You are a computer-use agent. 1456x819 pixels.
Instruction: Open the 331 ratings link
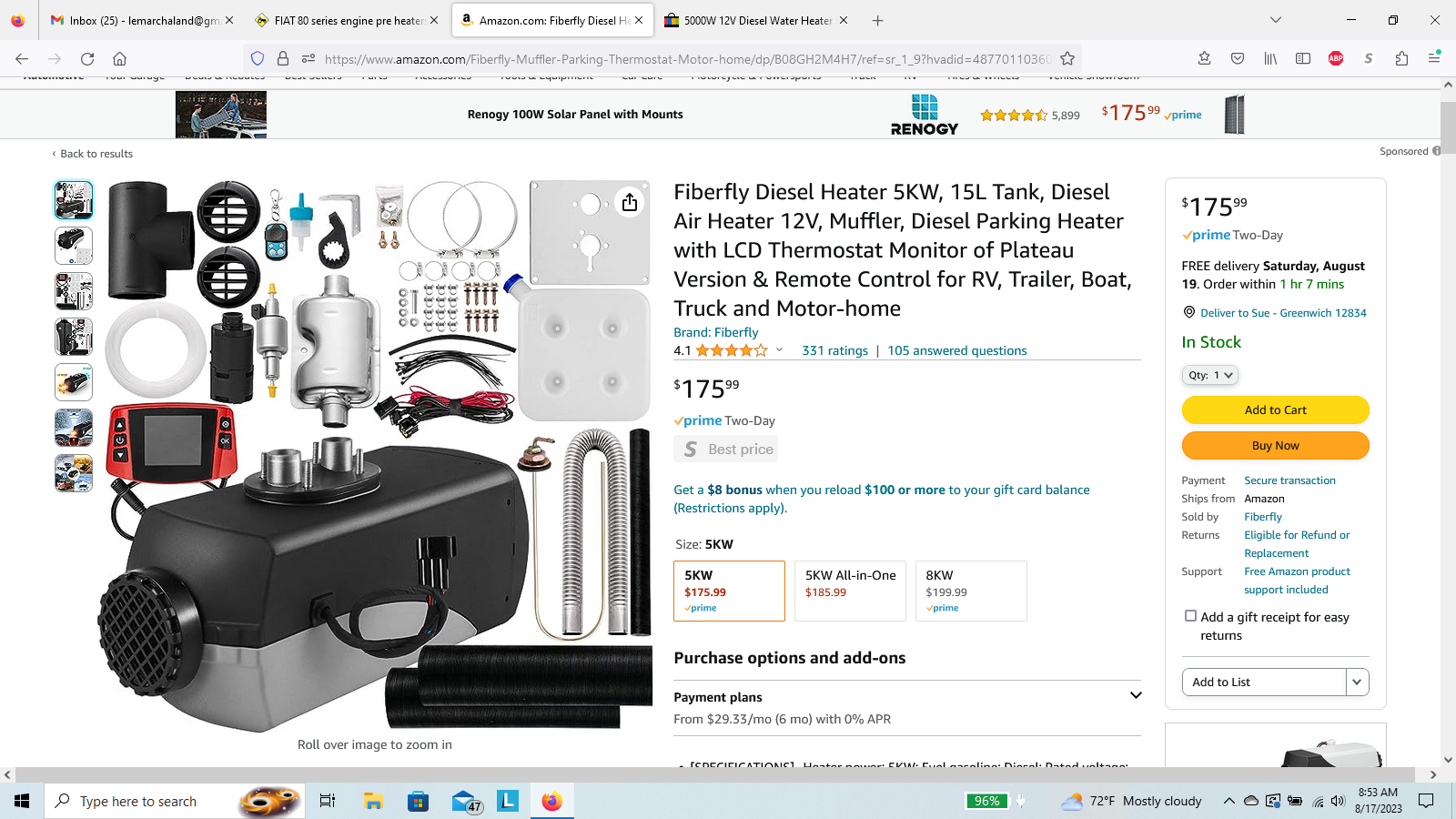[x=834, y=350]
